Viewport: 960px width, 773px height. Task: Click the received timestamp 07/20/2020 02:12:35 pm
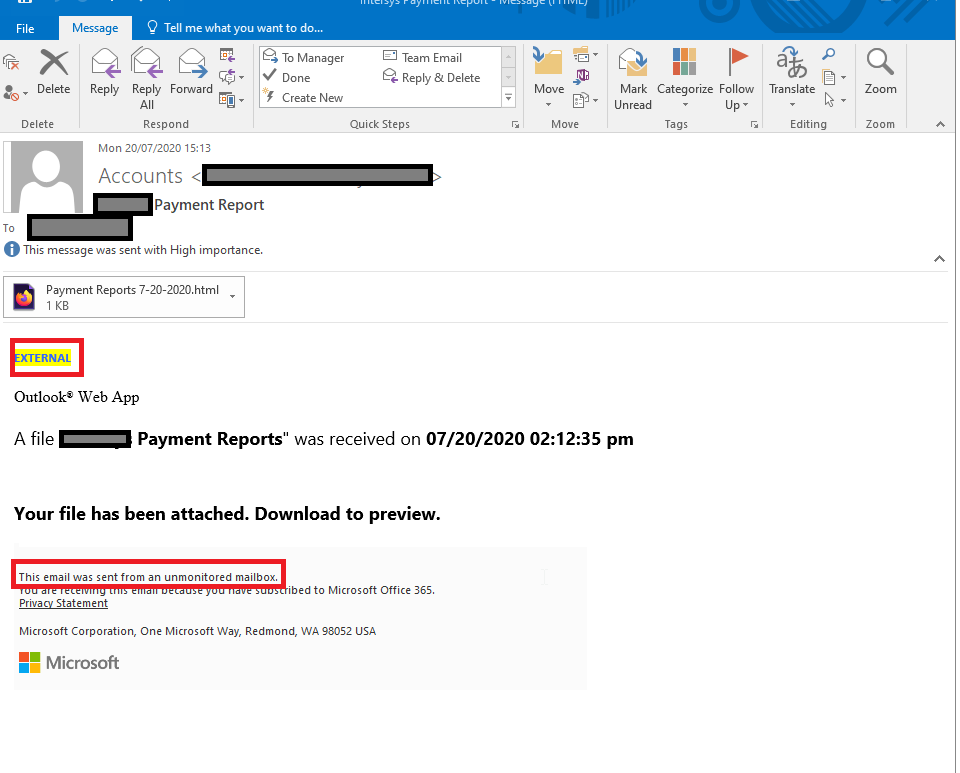(530, 439)
